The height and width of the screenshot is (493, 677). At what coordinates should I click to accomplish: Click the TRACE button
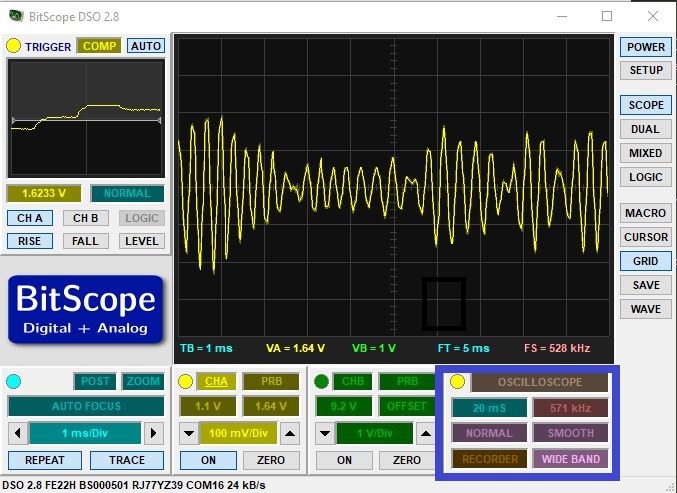[x=127, y=460]
